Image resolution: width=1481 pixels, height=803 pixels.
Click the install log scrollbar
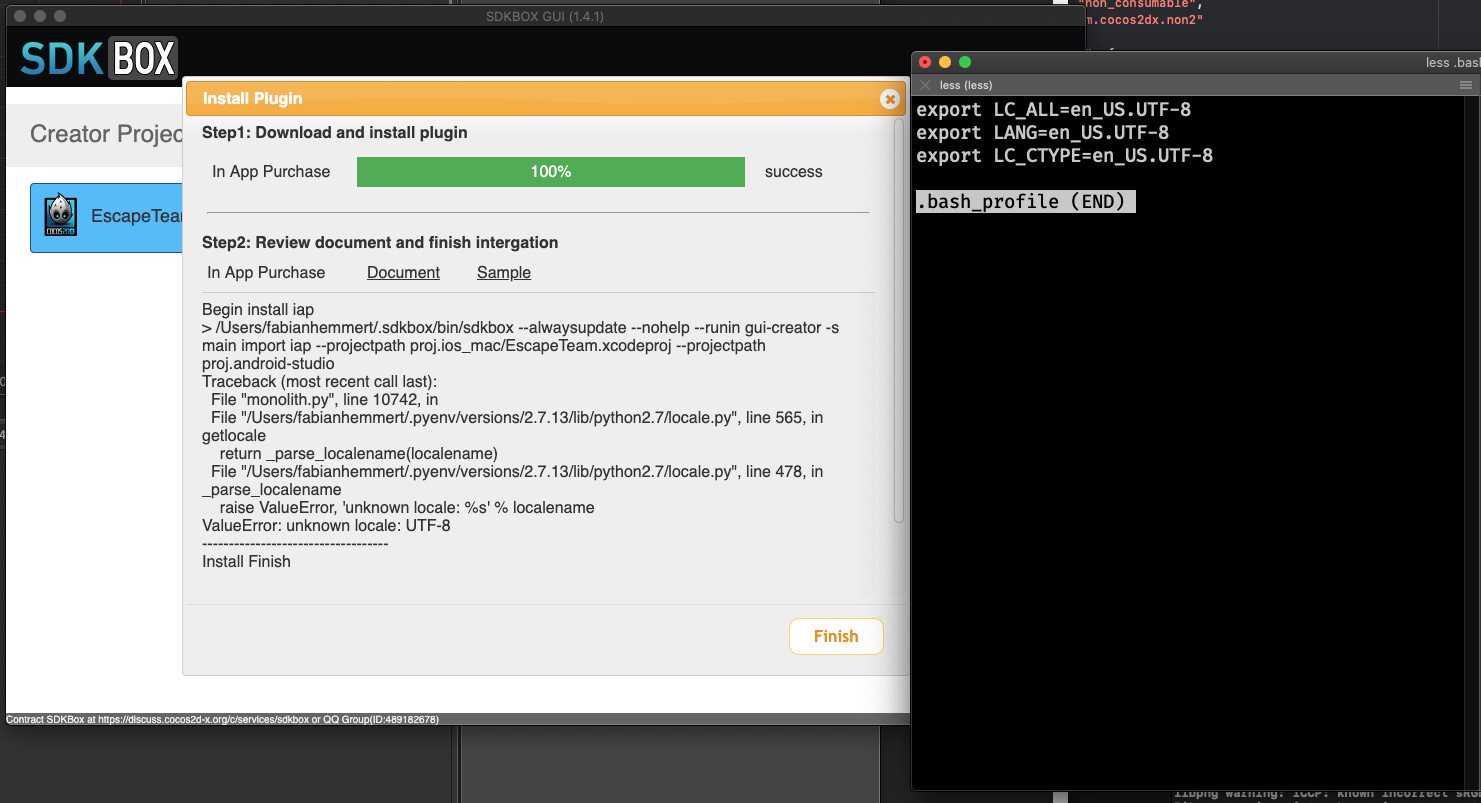(x=898, y=320)
